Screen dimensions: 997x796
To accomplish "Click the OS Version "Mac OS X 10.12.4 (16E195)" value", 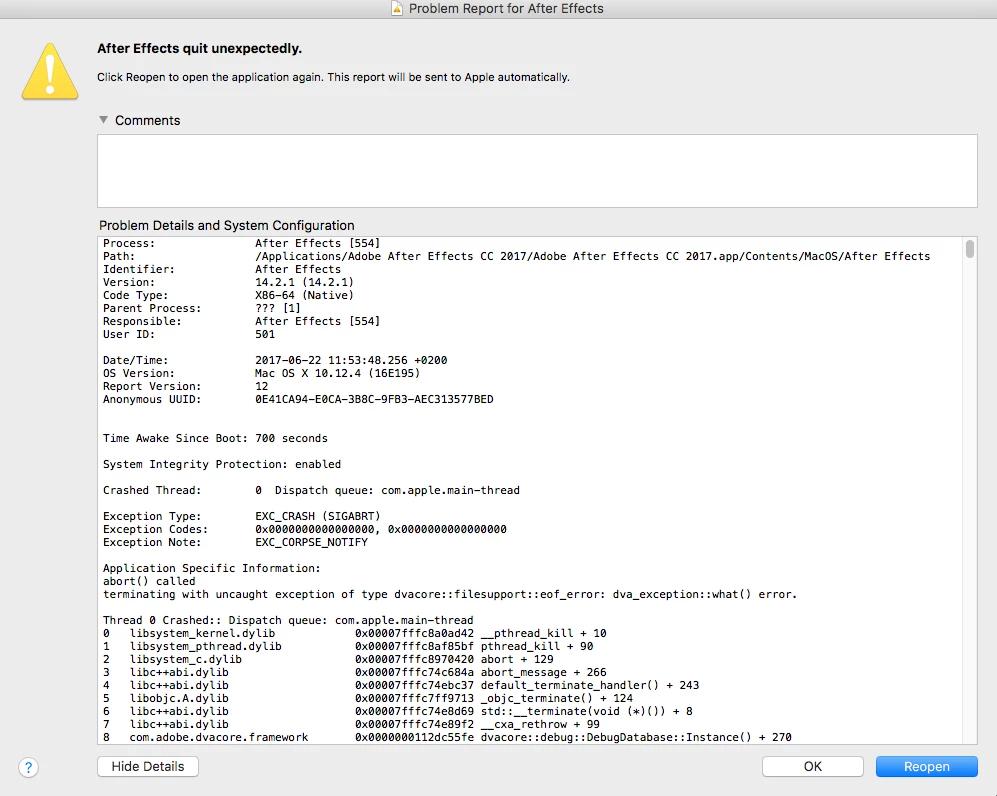I will [338, 373].
